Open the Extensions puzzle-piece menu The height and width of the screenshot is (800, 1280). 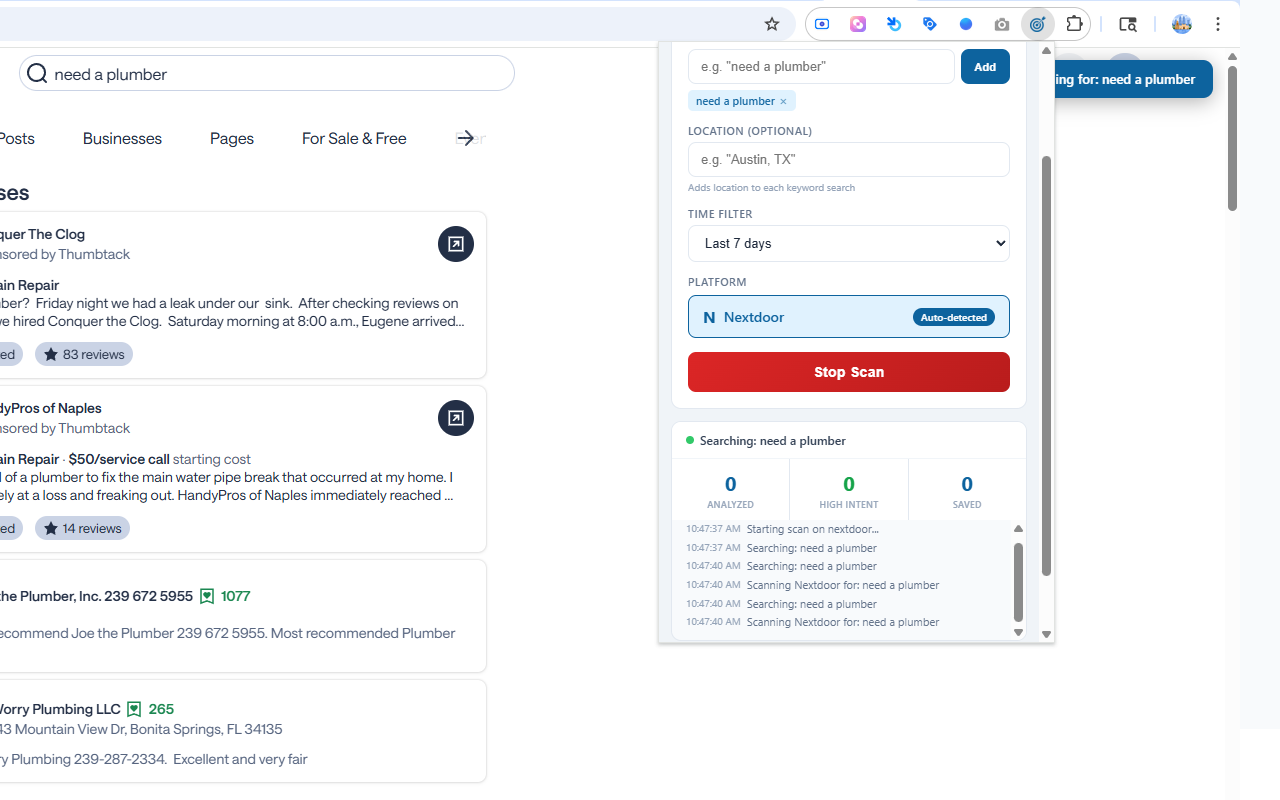click(x=1074, y=24)
